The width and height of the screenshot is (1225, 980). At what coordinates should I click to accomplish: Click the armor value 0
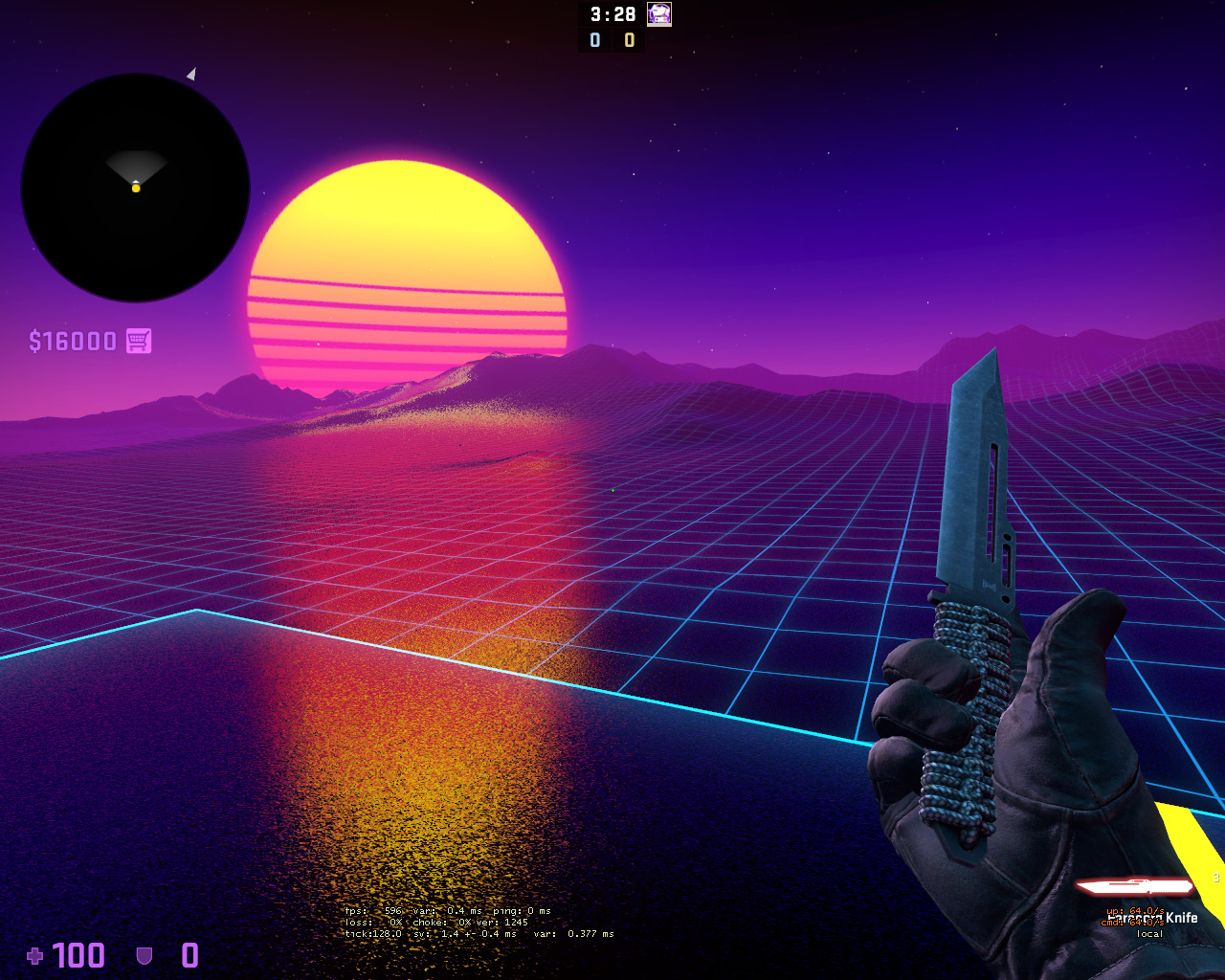click(x=190, y=955)
